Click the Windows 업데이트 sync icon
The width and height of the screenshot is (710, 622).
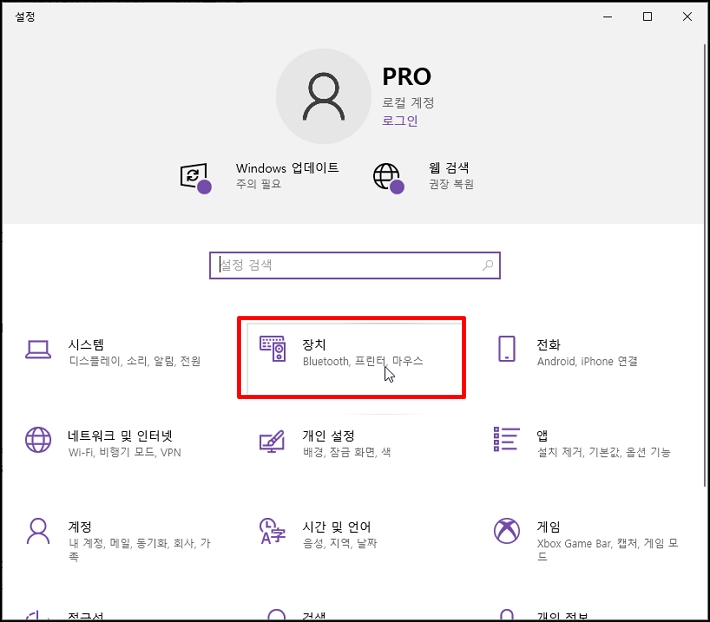coord(196,178)
